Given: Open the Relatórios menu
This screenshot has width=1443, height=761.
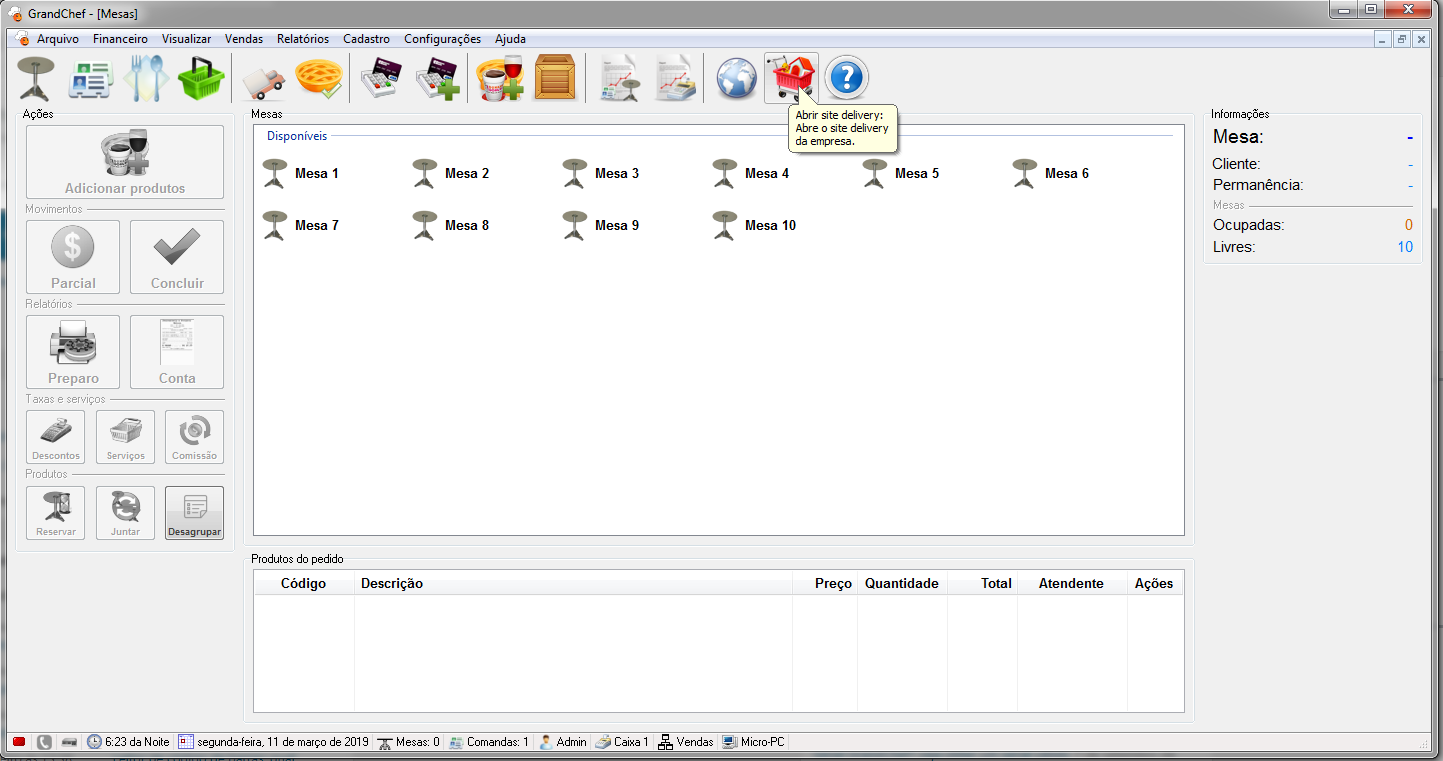Looking at the screenshot, I should pos(302,39).
